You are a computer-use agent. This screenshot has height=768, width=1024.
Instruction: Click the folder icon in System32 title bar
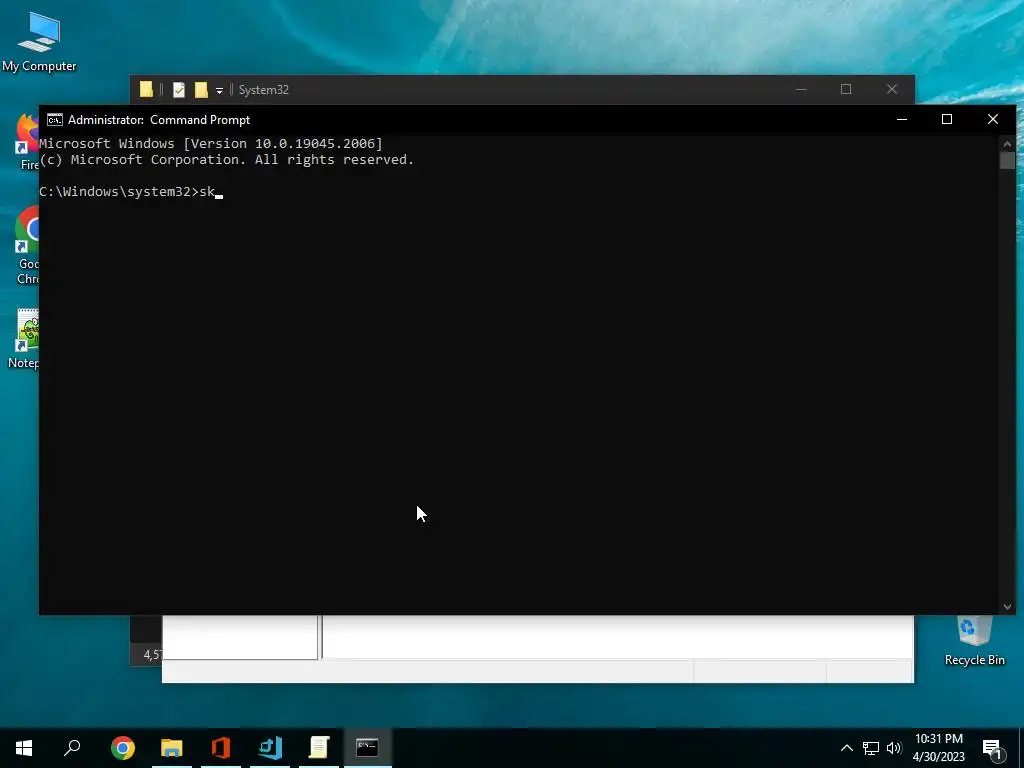[146, 89]
